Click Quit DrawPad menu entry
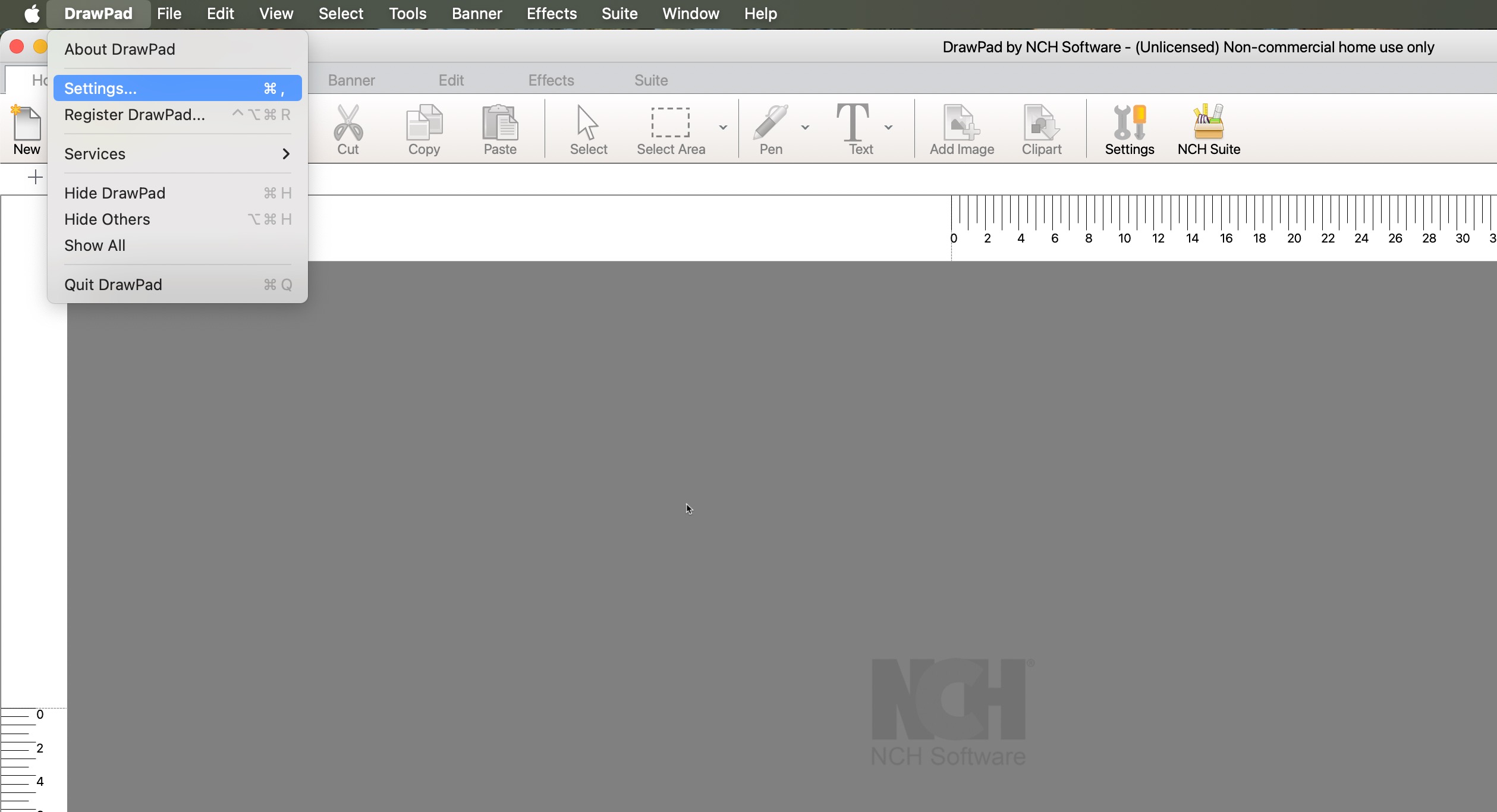 (x=177, y=285)
